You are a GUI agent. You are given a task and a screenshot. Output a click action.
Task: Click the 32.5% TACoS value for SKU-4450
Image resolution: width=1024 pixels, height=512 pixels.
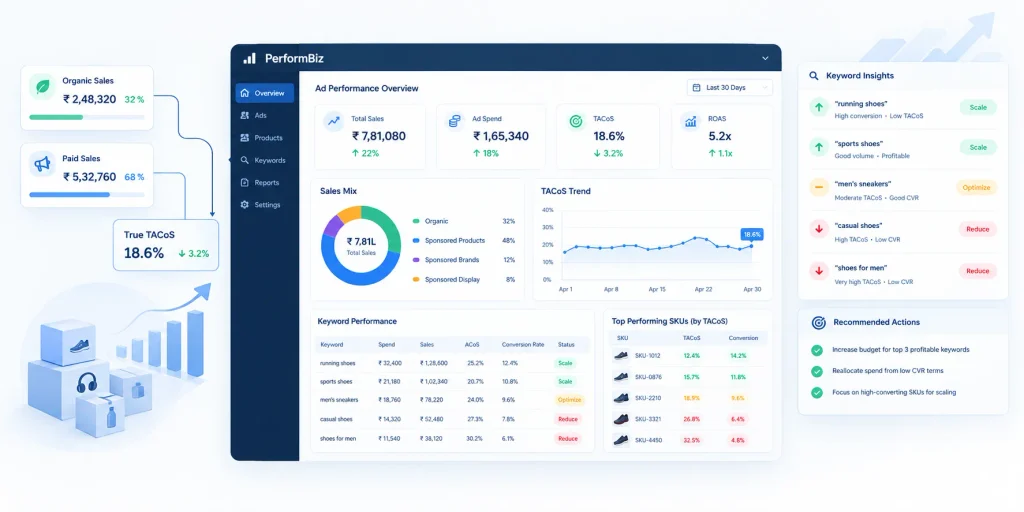point(692,440)
